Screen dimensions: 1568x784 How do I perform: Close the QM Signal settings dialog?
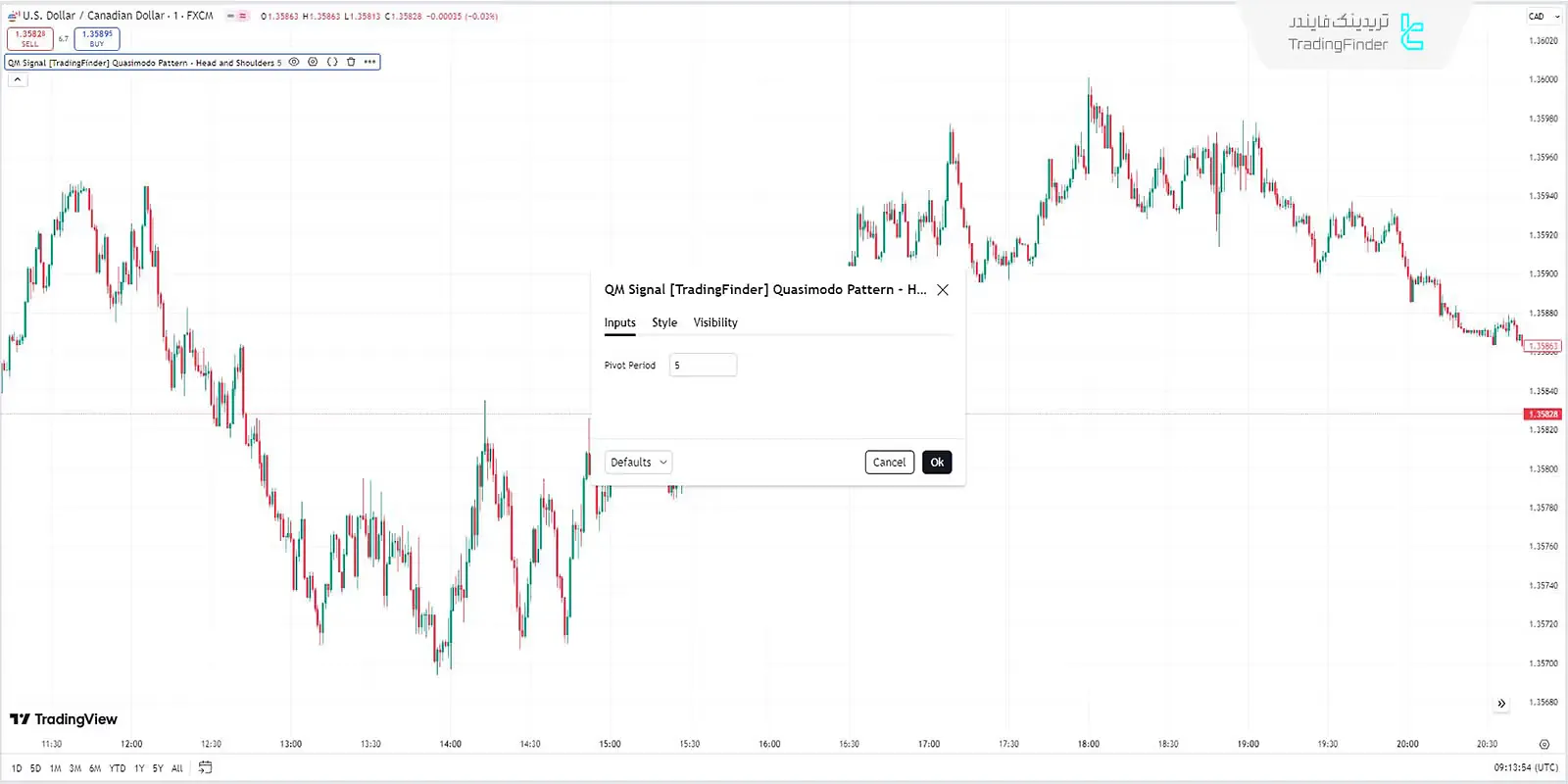click(x=942, y=290)
